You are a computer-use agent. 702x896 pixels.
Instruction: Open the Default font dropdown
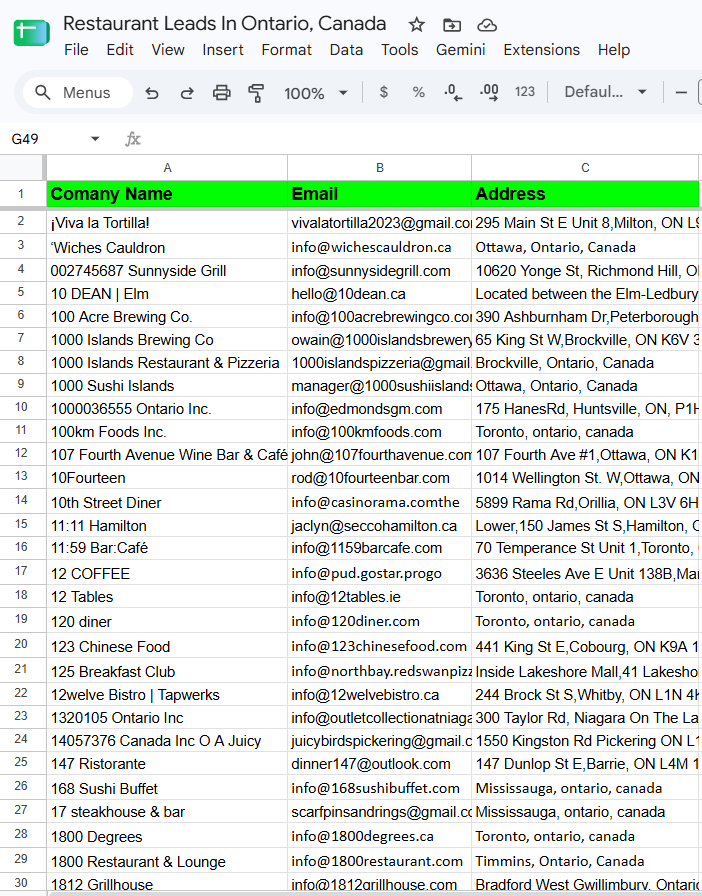[x=605, y=92]
